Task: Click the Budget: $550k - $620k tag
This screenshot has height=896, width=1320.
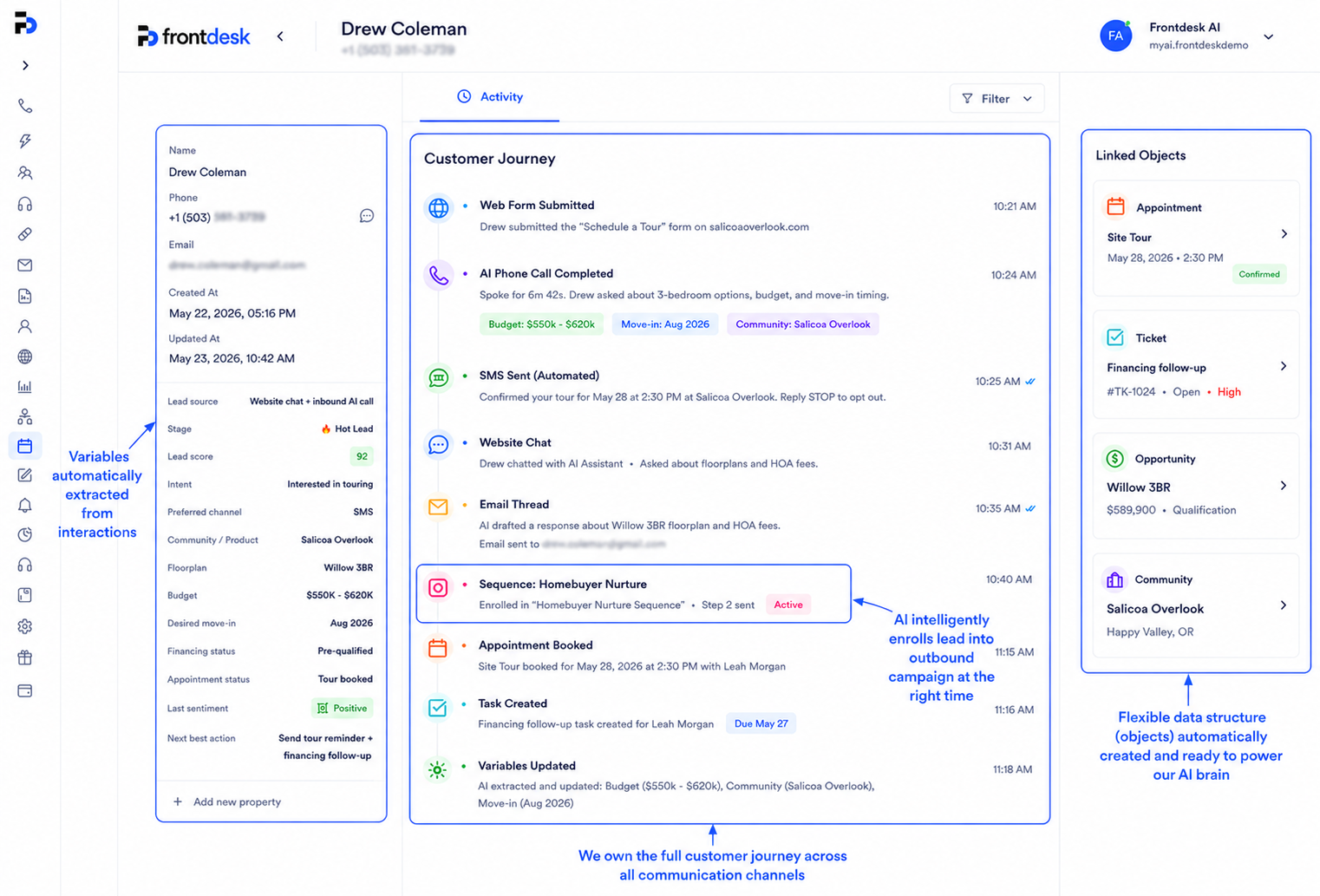Action: [x=541, y=324]
